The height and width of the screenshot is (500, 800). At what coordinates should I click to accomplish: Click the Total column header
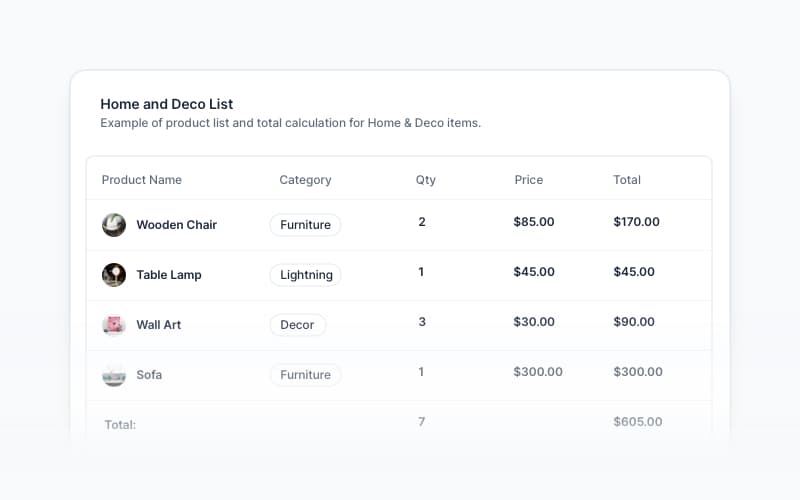click(627, 180)
